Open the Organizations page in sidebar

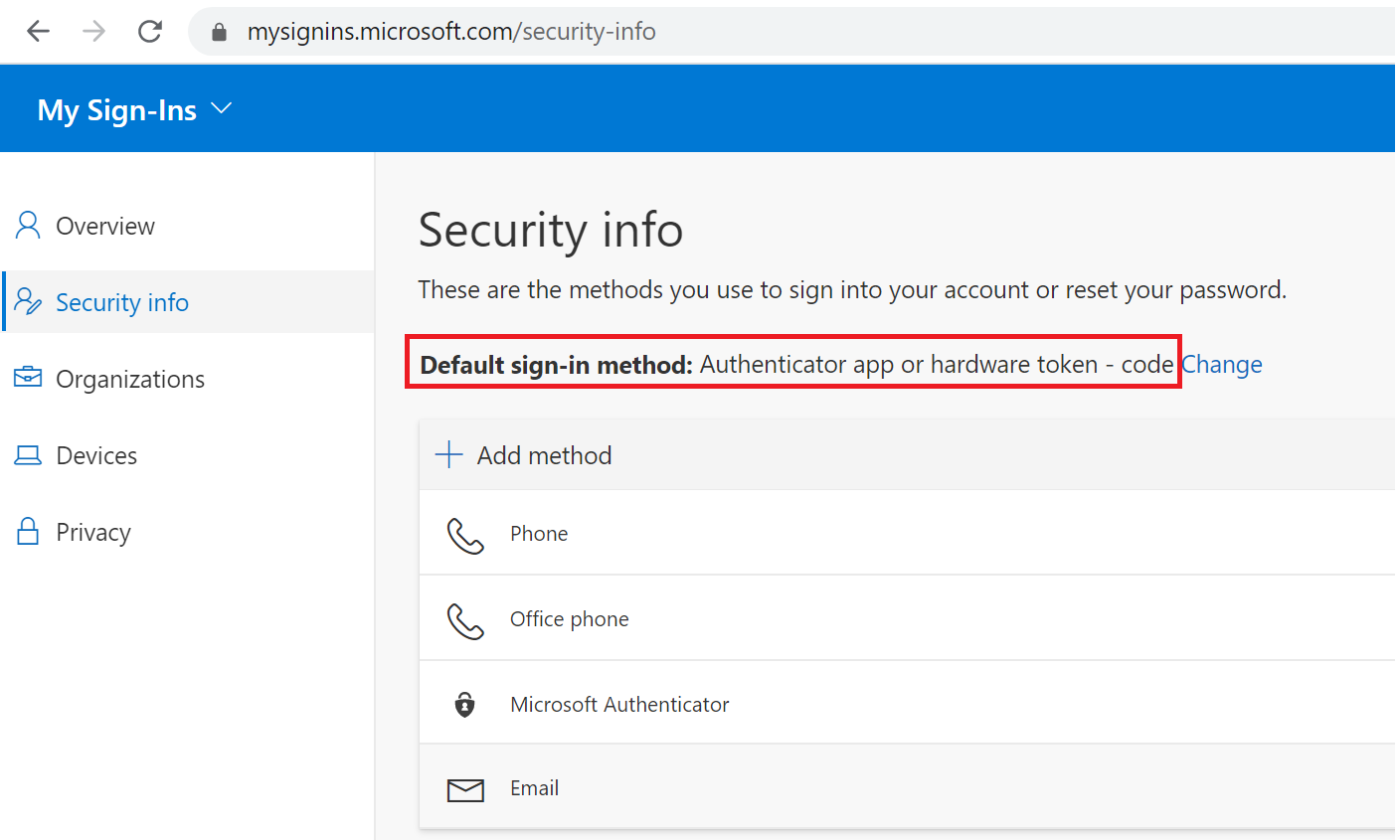[x=130, y=379]
